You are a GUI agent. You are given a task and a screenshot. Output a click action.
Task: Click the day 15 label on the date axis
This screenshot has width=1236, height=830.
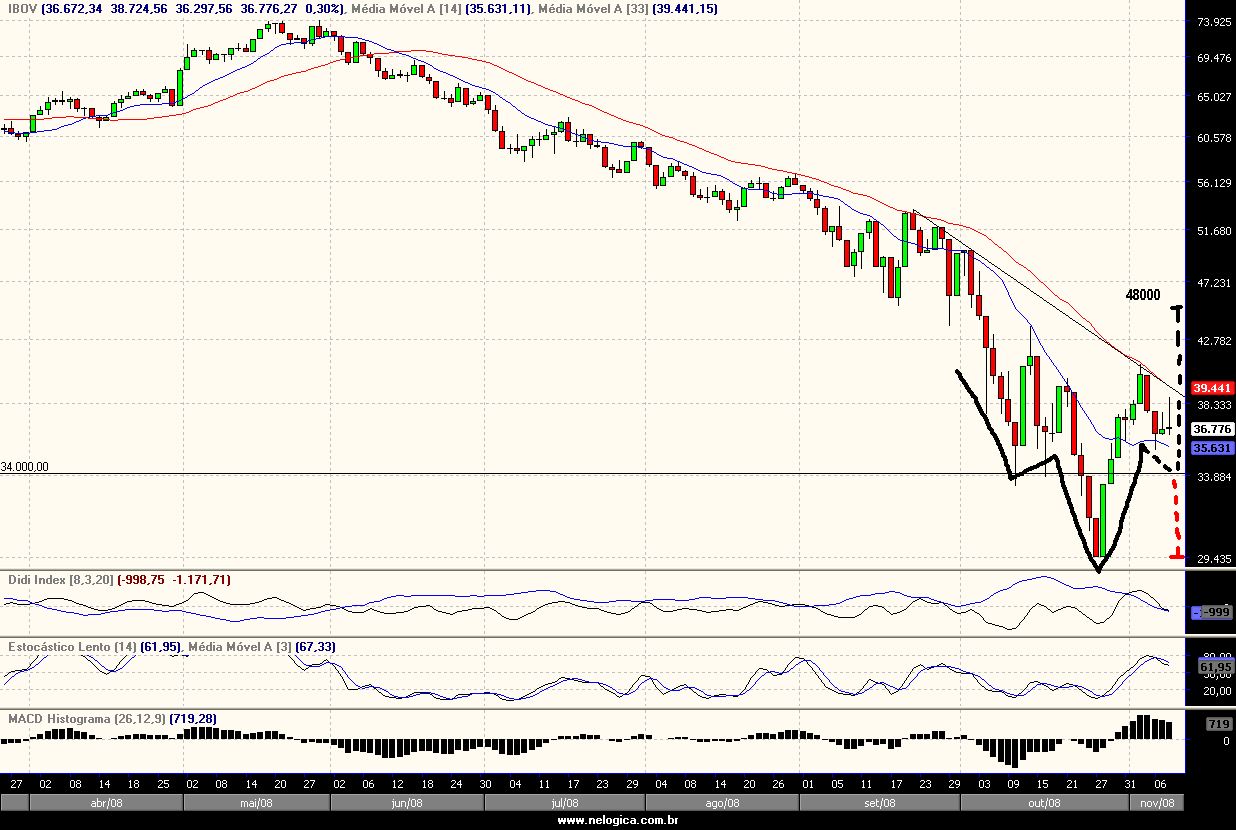pos(1042,785)
